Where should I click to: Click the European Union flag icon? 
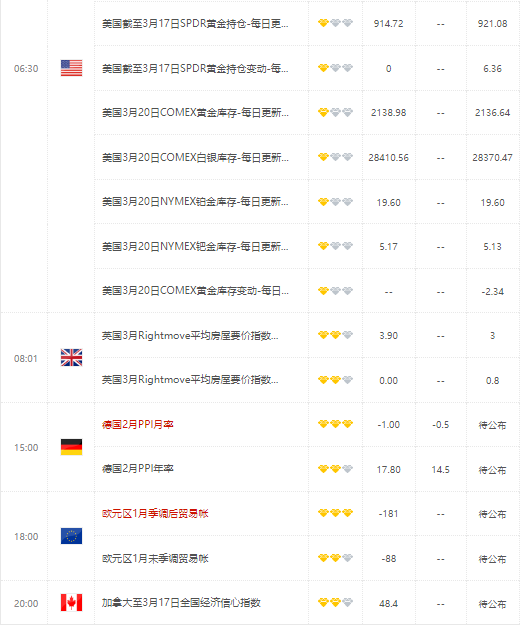71,536
